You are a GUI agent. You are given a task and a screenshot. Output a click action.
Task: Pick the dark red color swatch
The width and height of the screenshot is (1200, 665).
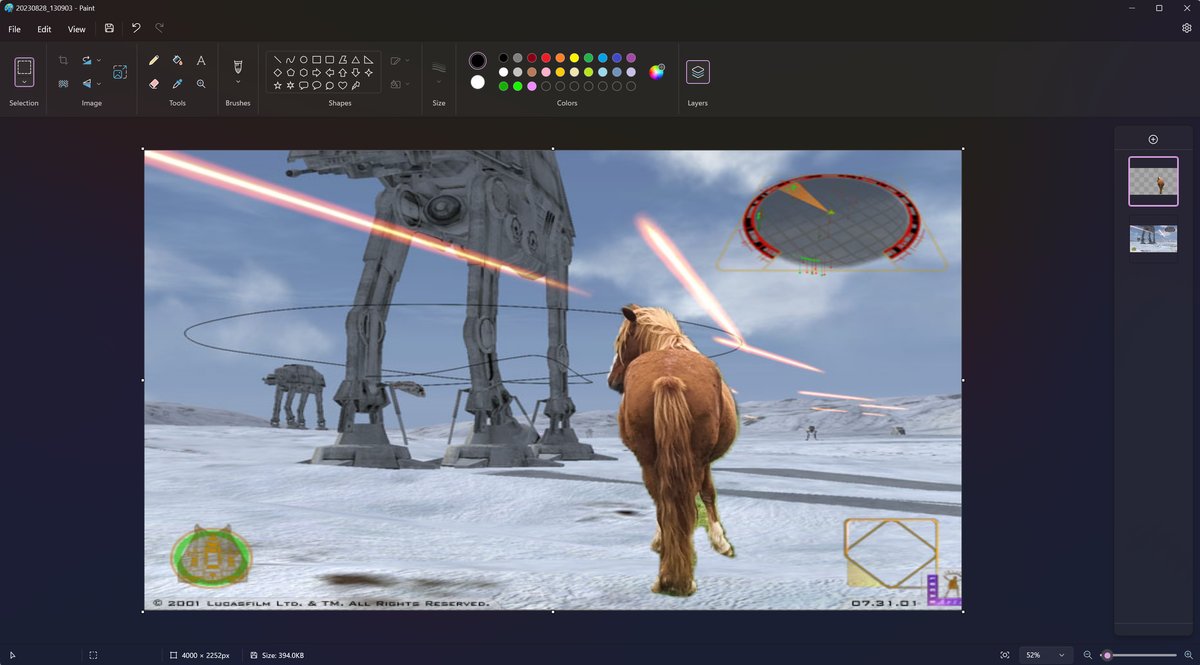(x=532, y=58)
